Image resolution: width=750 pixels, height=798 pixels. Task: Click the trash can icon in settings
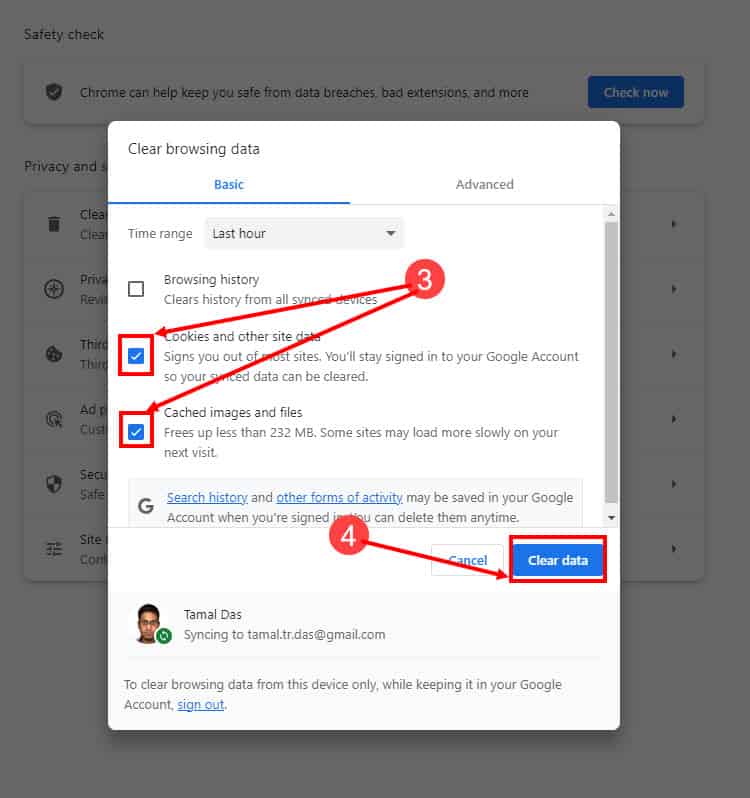pyautogui.click(x=54, y=224)
